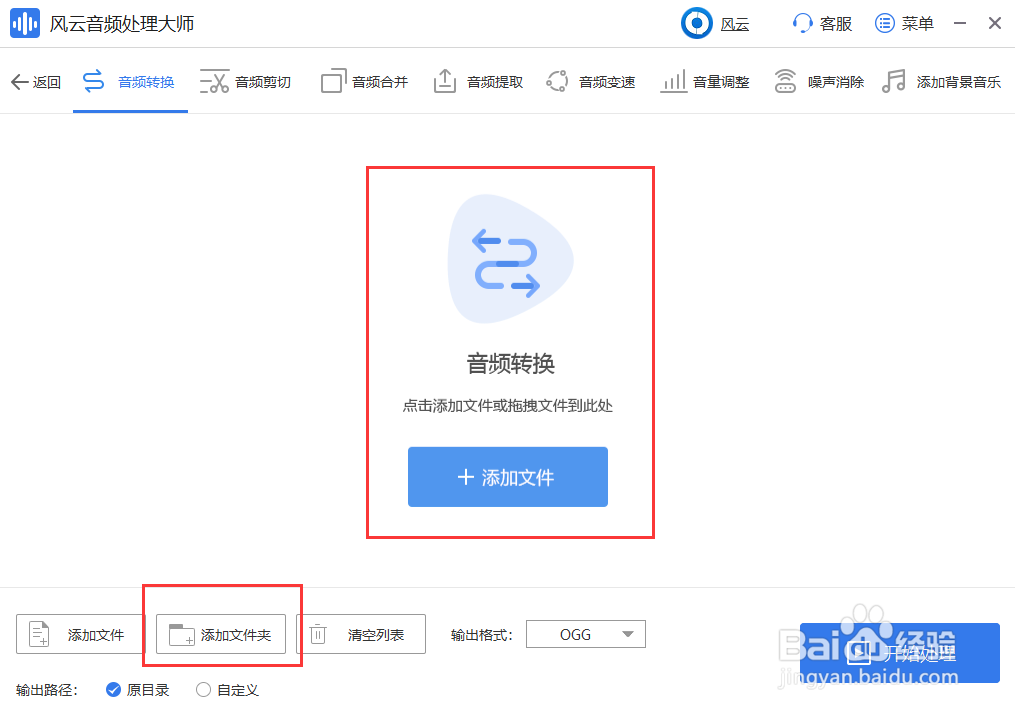The height and width of the screenshot is (712, 1015).
Task: Switch to 音量调整 tab label
Action: 721,82
